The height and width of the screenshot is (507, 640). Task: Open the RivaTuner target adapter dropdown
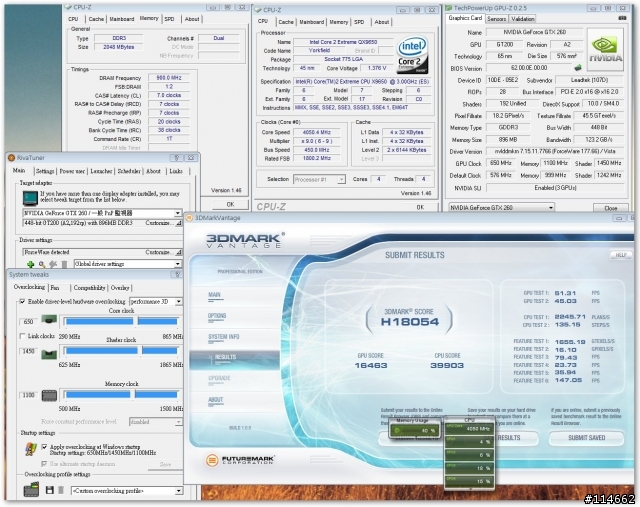(x=178, y=213)
